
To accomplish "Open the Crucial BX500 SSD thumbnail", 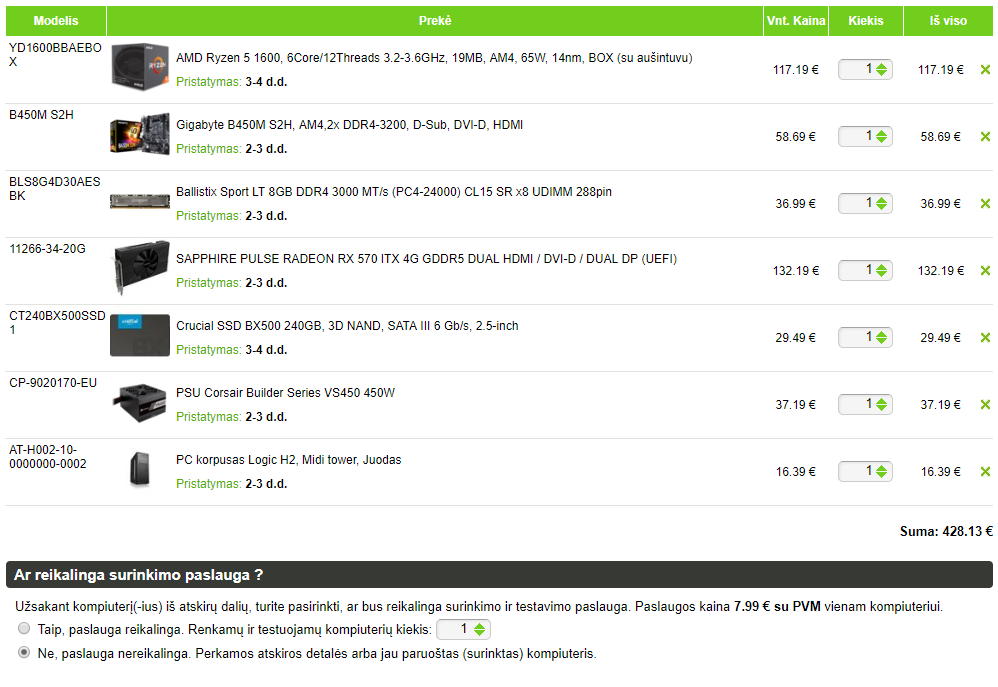I will tap(140, 335).
